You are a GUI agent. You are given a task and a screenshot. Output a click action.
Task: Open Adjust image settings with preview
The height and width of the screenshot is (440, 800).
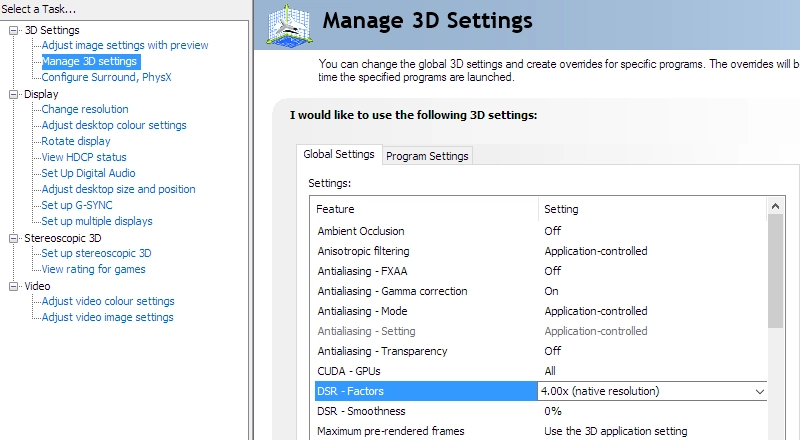click(x=125, y=45)
